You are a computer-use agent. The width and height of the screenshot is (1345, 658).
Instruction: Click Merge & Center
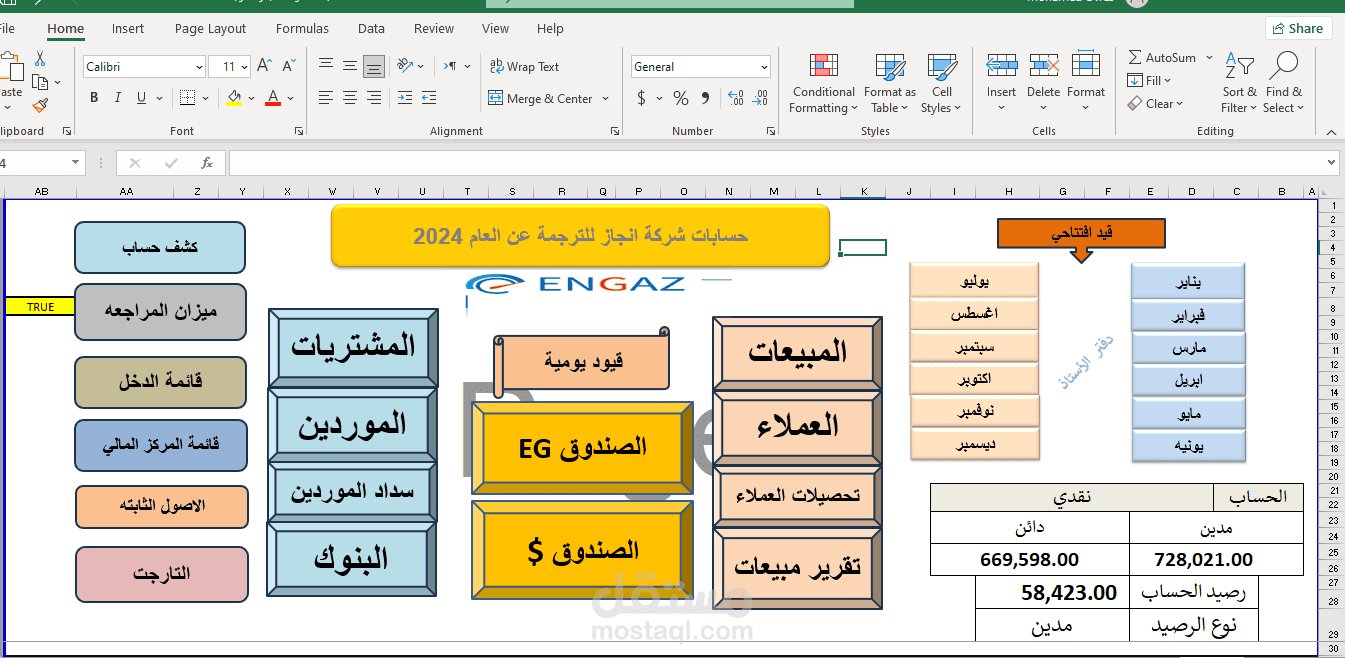click(540, 98)
